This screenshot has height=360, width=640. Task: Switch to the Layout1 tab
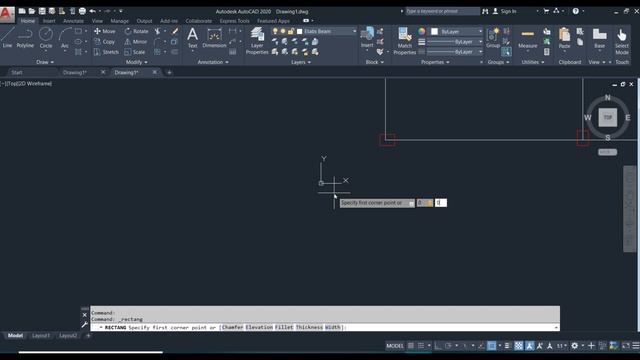click(x=40, y=336)
